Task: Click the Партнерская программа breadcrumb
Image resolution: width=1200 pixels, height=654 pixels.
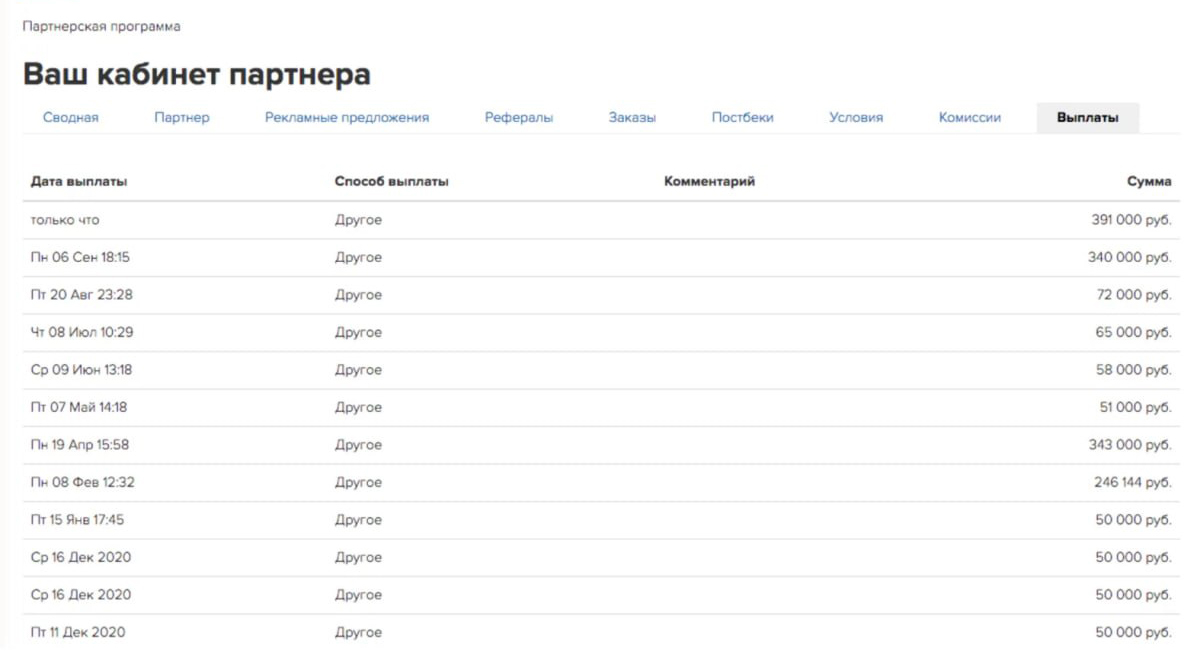Action: coord(102,26)
